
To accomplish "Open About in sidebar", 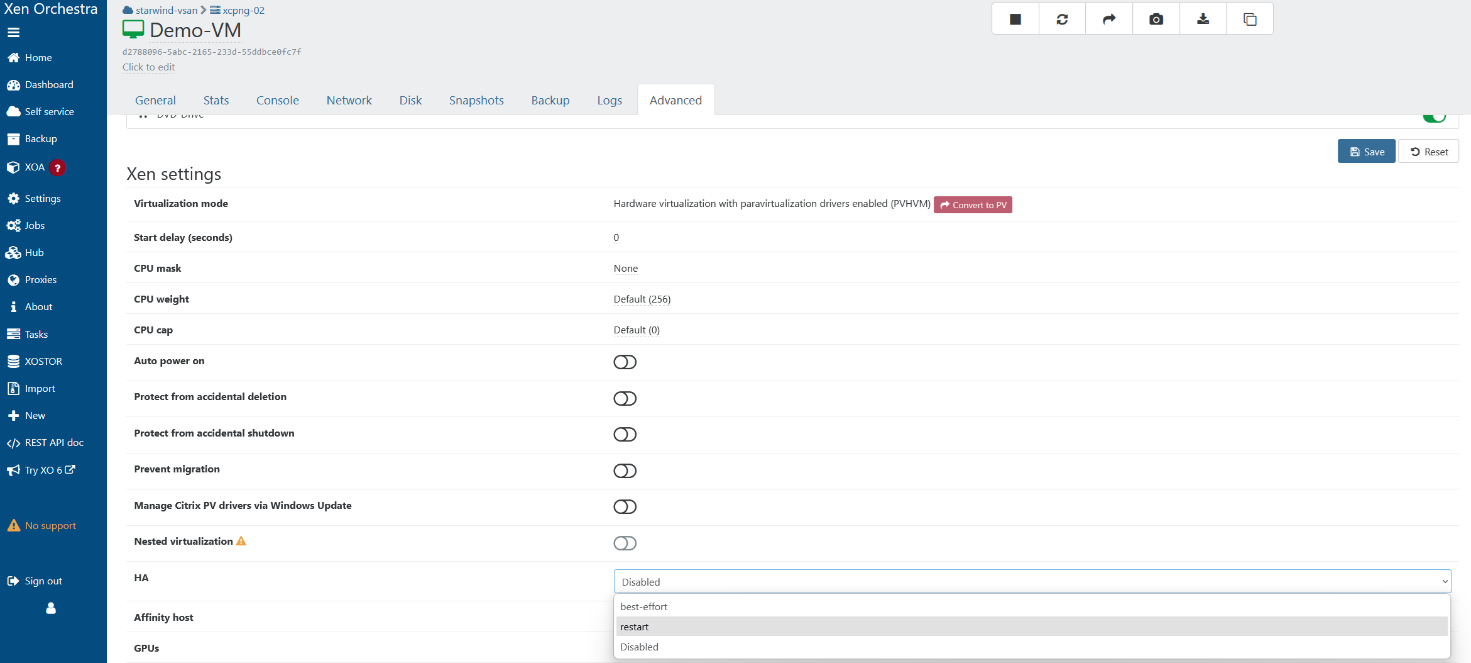I will pyautogui.click(x=30, y=307).
